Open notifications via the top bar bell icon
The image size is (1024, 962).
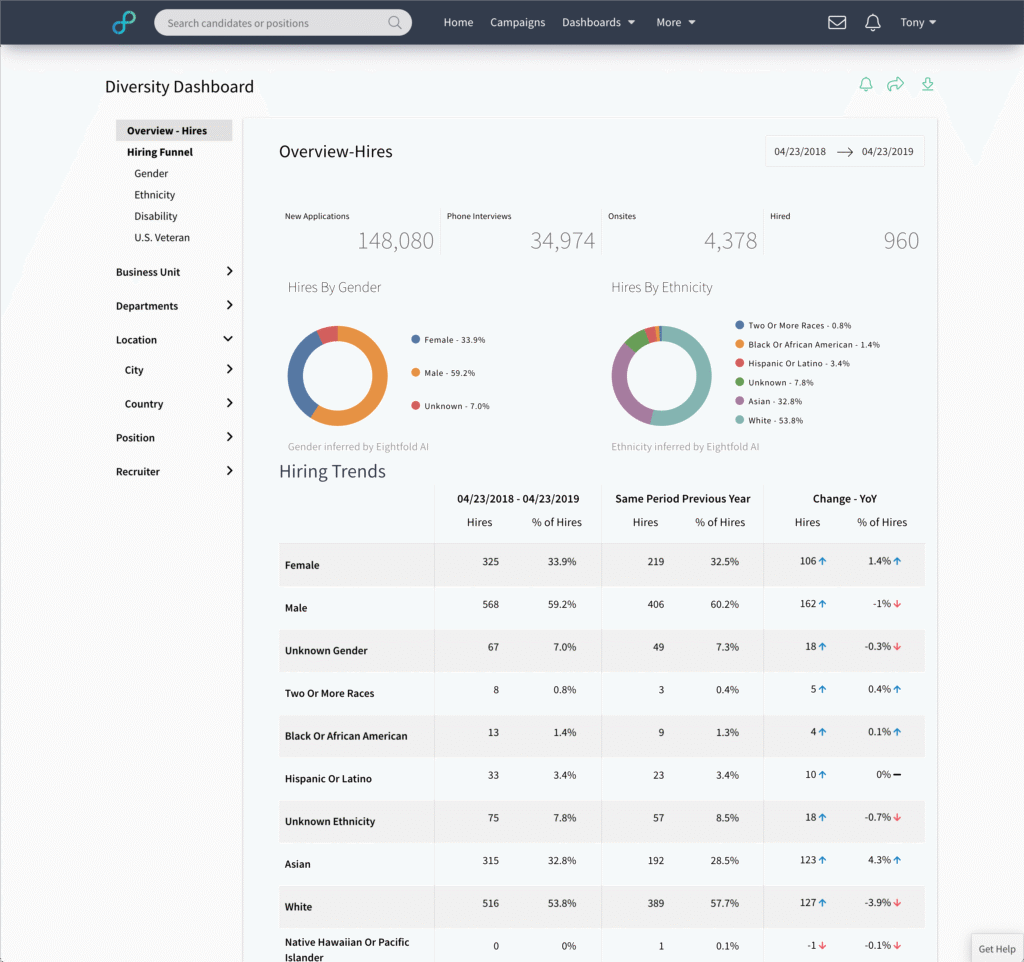pos(872,22)
